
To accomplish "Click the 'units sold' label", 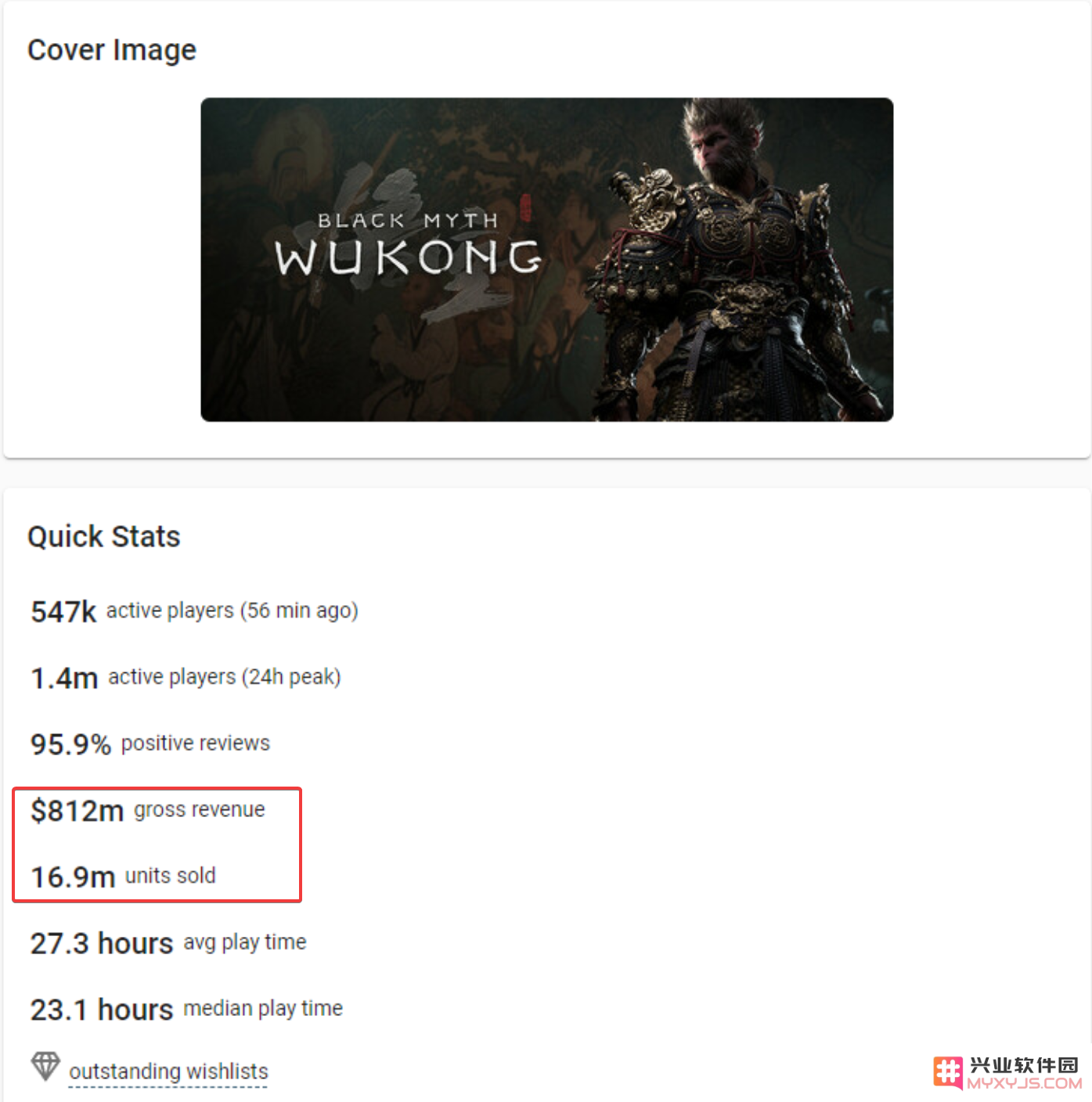I will click(x=171, y=876).
